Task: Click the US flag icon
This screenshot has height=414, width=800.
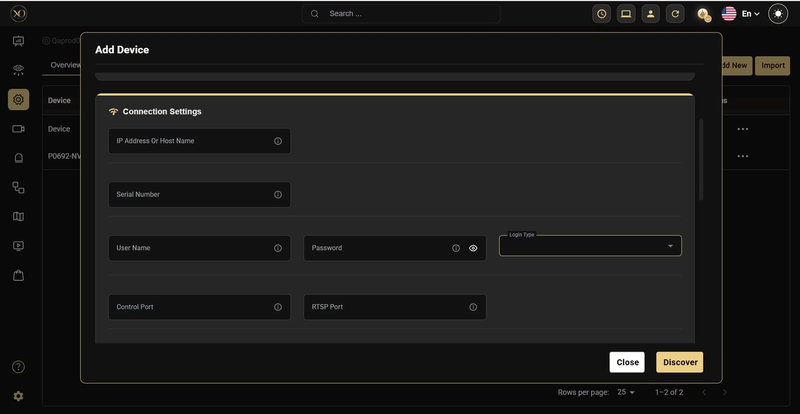Action: click(729, 14)
